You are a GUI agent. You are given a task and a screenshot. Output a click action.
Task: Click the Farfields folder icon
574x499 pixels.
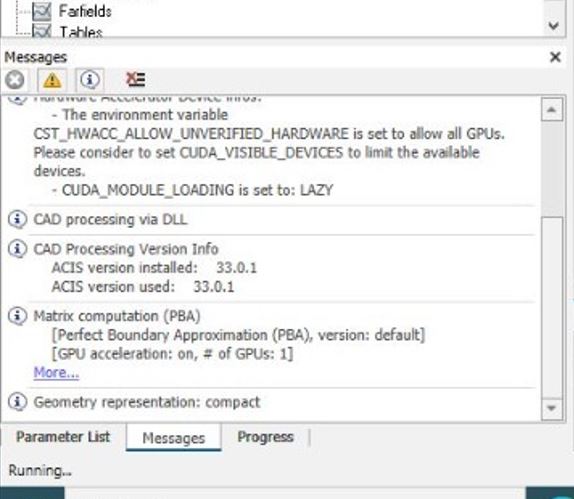point(42,11)
